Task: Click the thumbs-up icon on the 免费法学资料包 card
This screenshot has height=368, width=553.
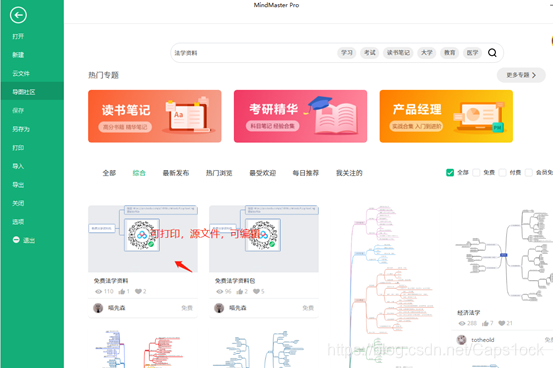Action: tap(239, 291)
